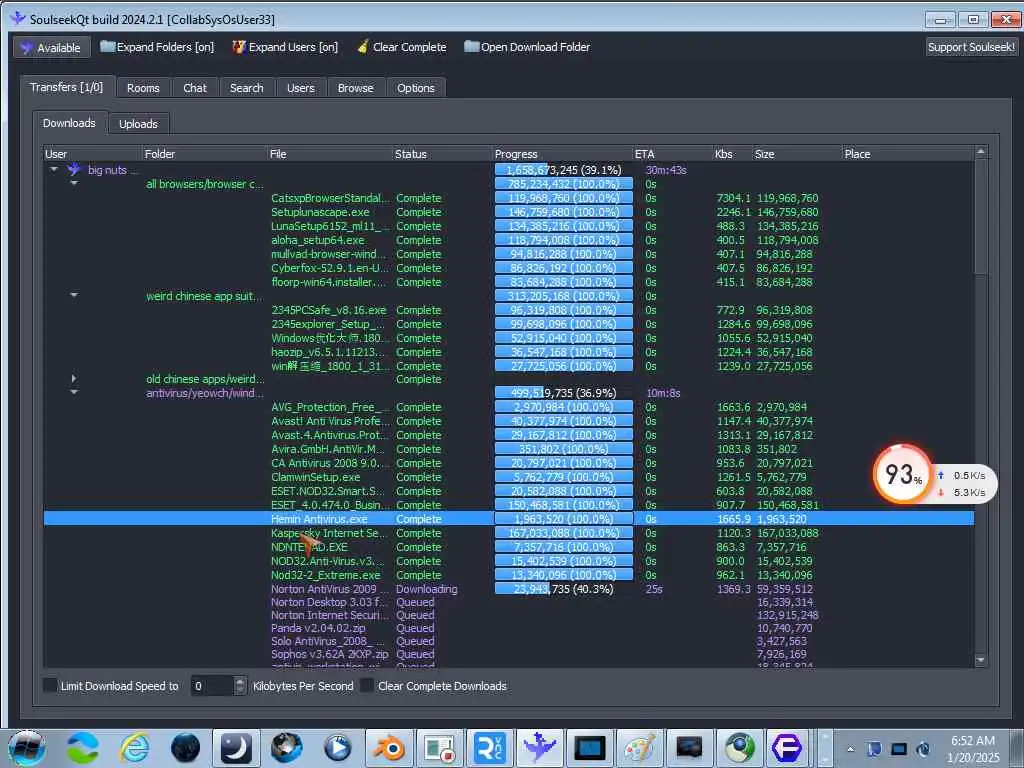Open the purple F app in taskbar
1024x768 pixels.
(x=787, y=748)
